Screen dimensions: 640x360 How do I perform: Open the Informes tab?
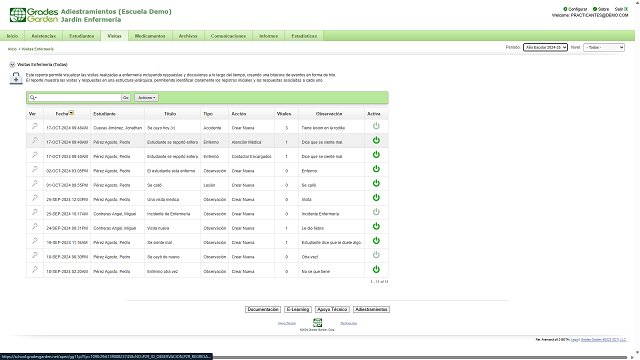tap(269, 36)
